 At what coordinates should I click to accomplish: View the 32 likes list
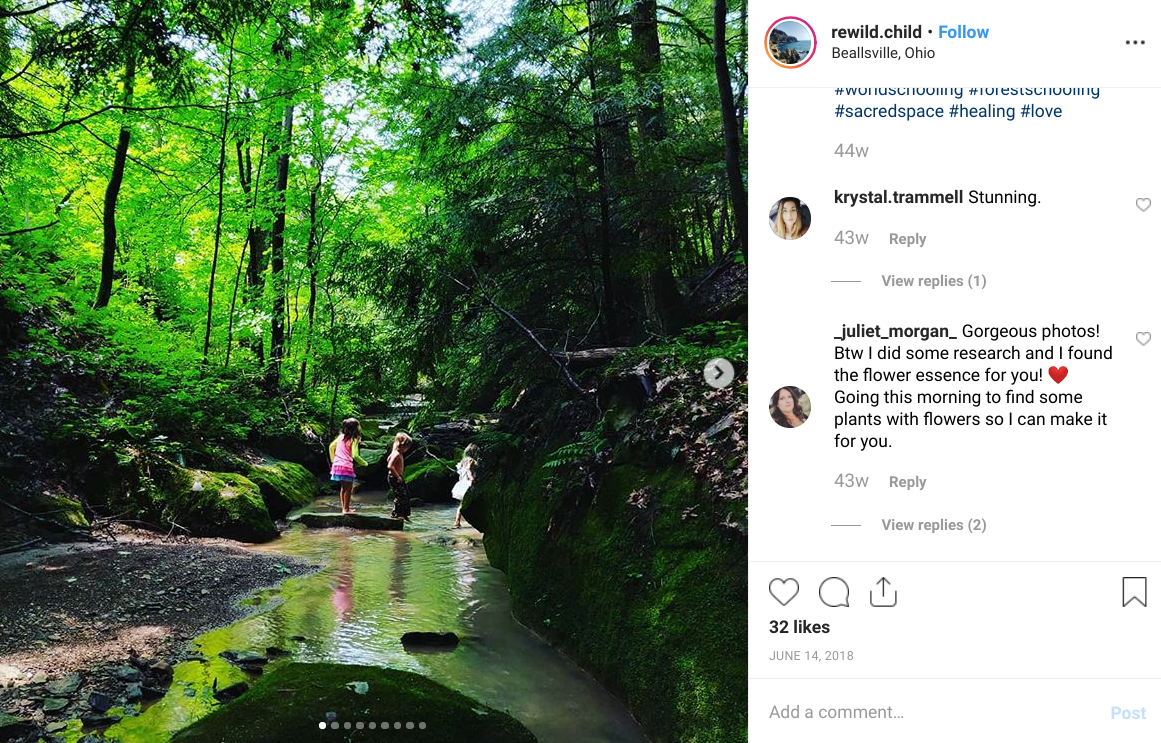(x=799, y=627)
